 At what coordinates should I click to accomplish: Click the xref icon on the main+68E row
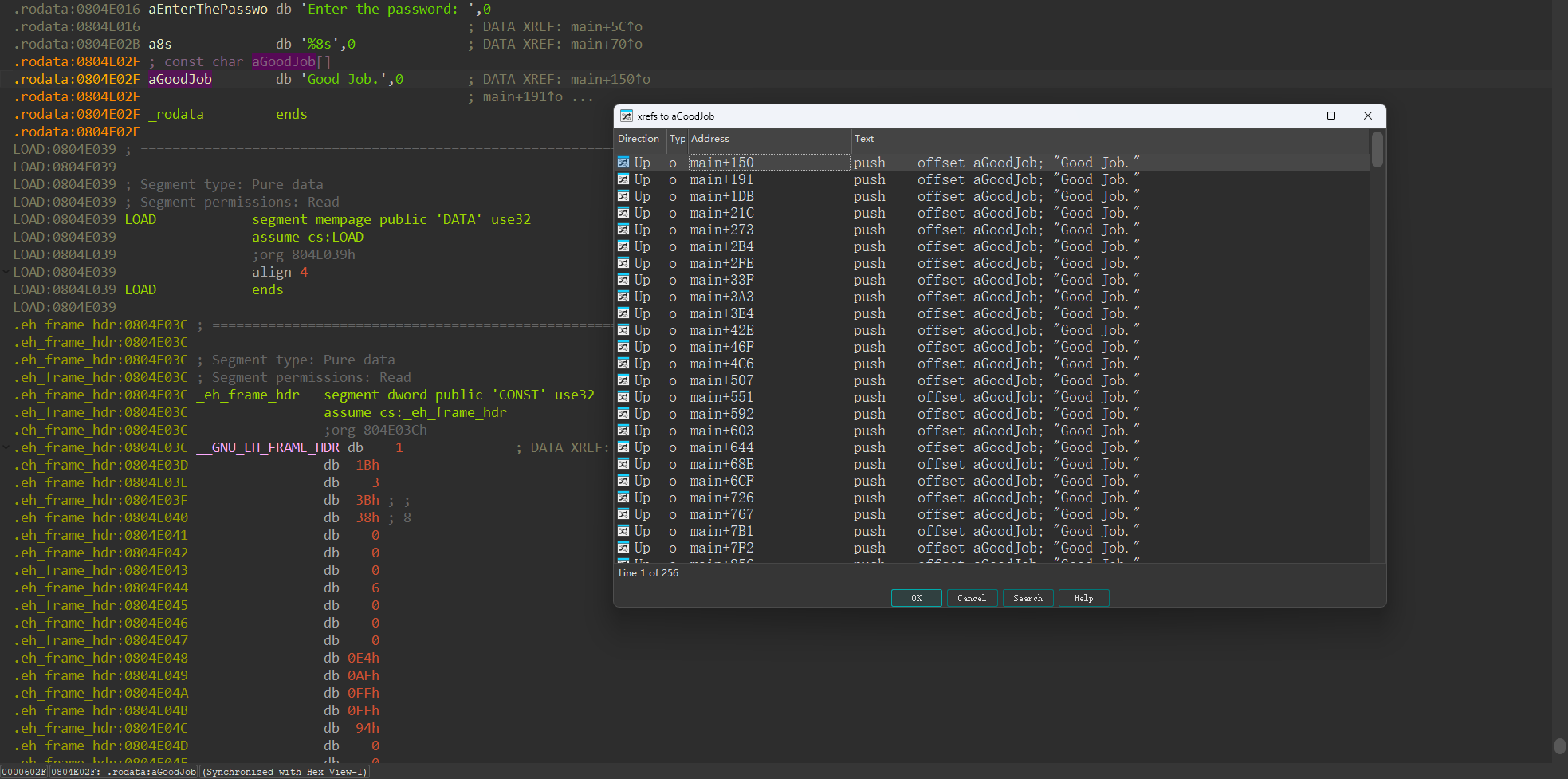tap(623, 464)
